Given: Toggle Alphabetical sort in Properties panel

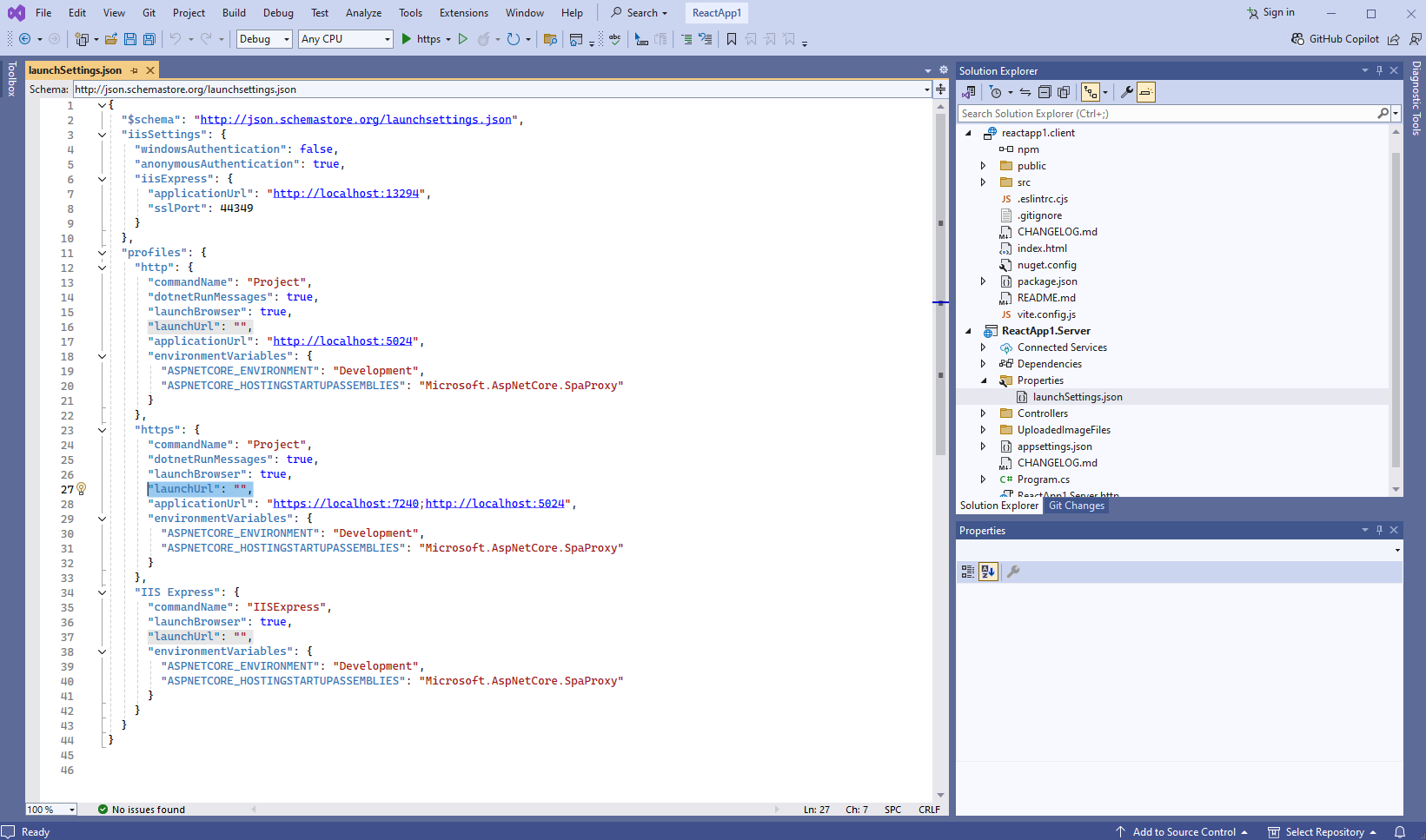Looking at the screenshot, I should pos(988,572).
